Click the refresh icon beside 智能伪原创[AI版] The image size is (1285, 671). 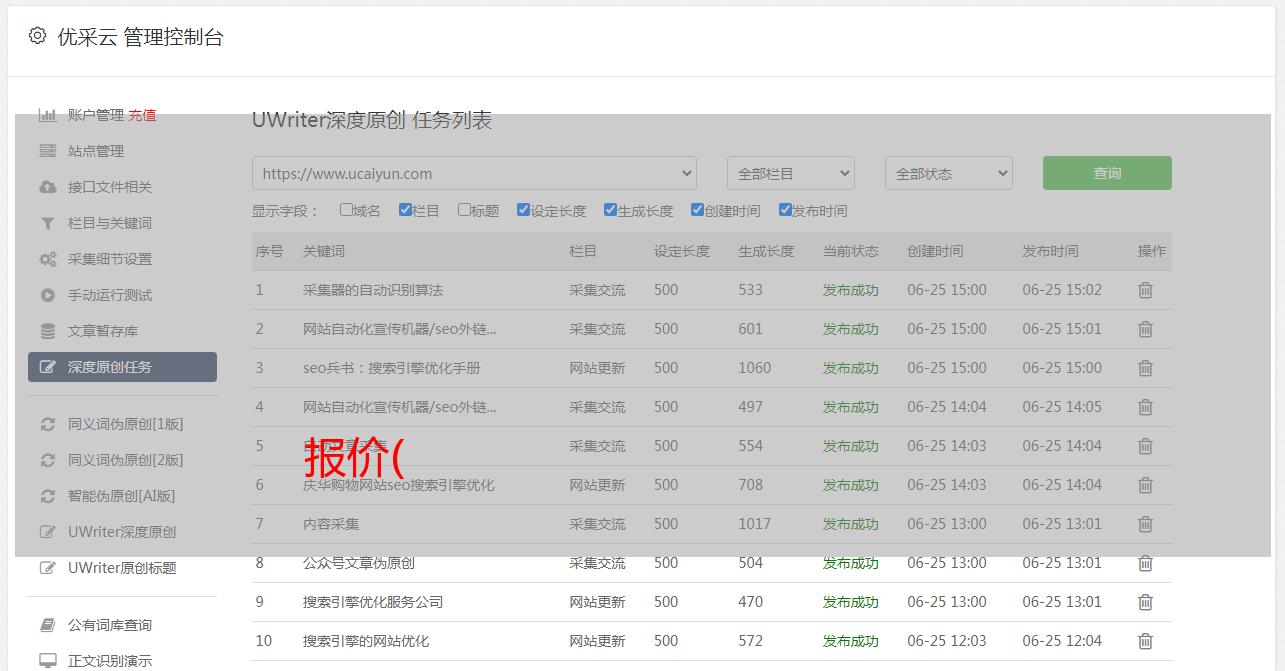tap(47, 496)
